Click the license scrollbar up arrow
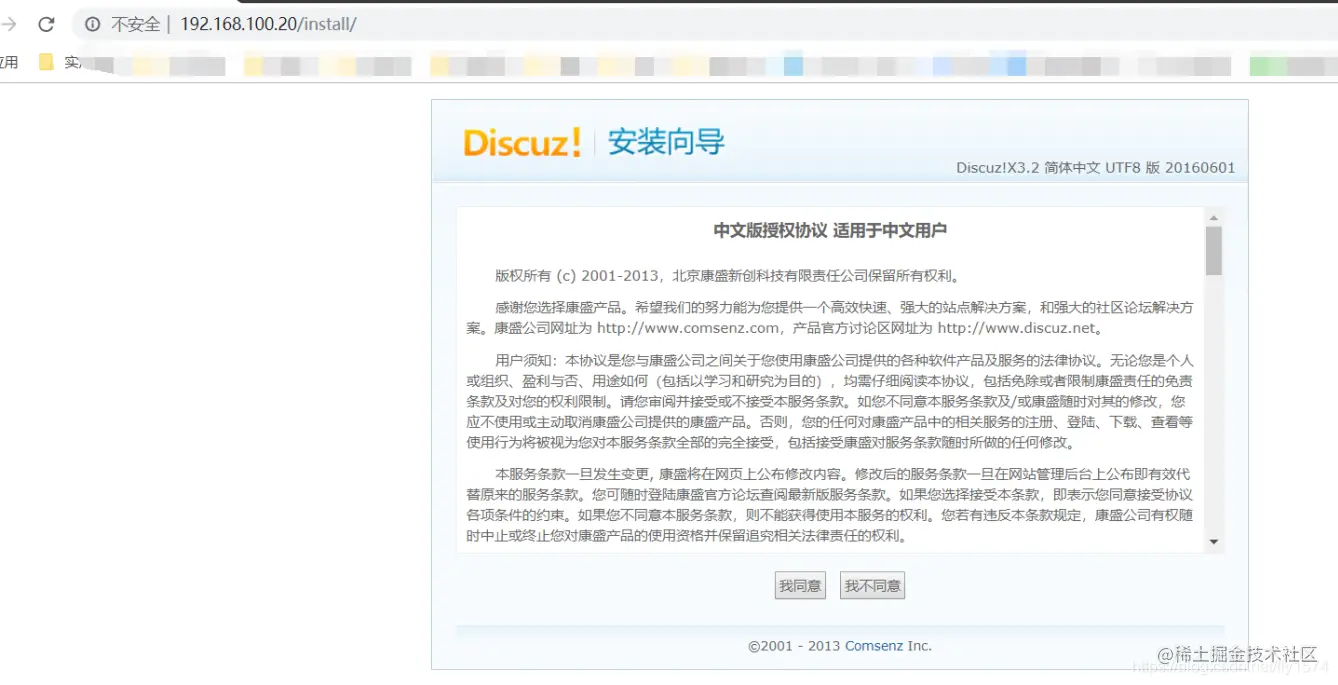 (1214, 218)
